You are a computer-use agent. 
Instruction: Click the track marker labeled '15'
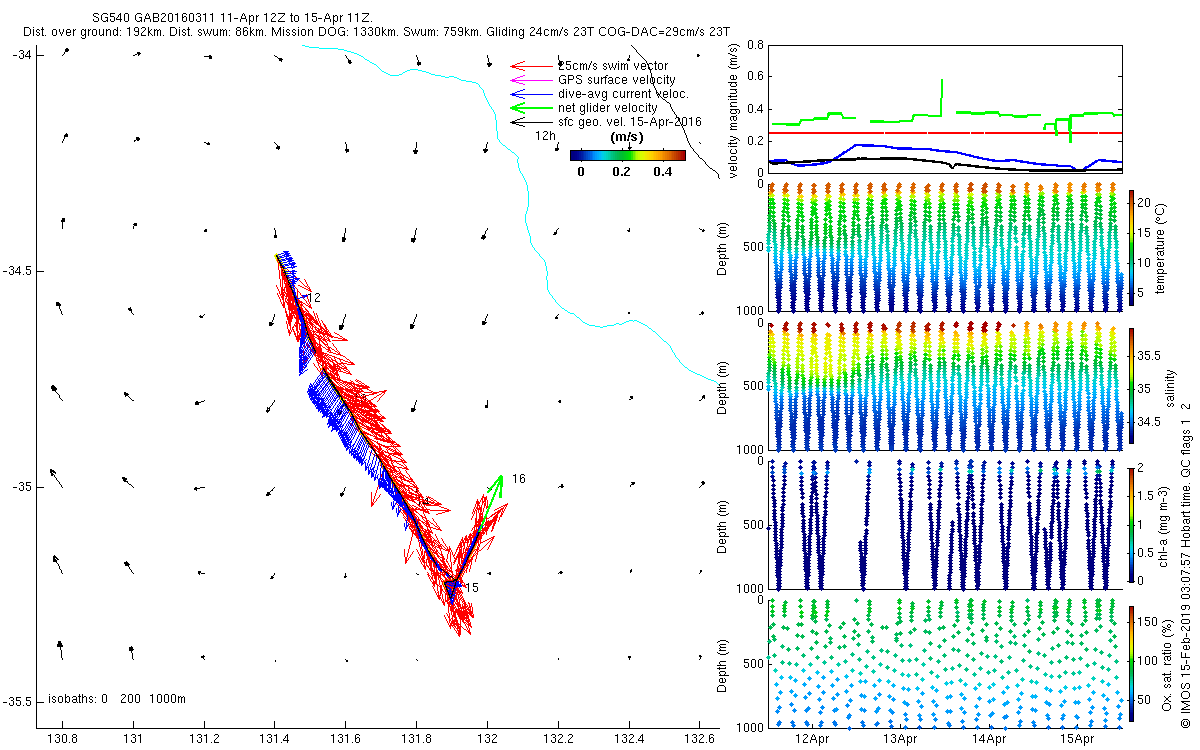[x=471, y=588]
